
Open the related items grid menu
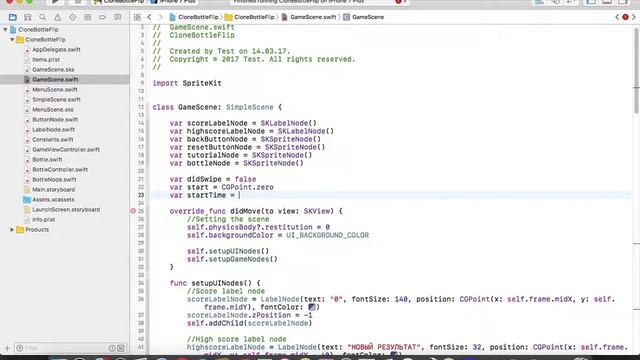[137, 17]
